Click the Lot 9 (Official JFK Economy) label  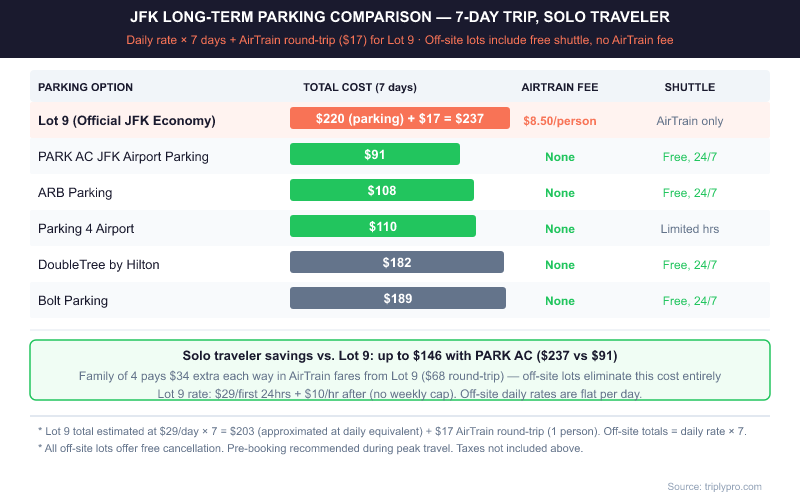(x=127, y=121)
